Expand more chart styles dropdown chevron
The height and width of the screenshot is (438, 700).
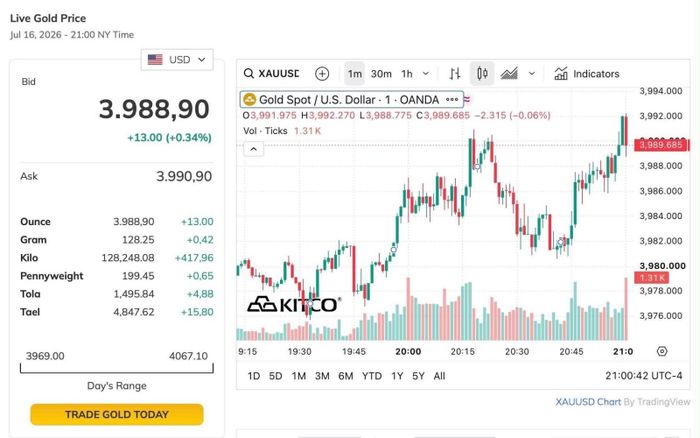(532, 74)
